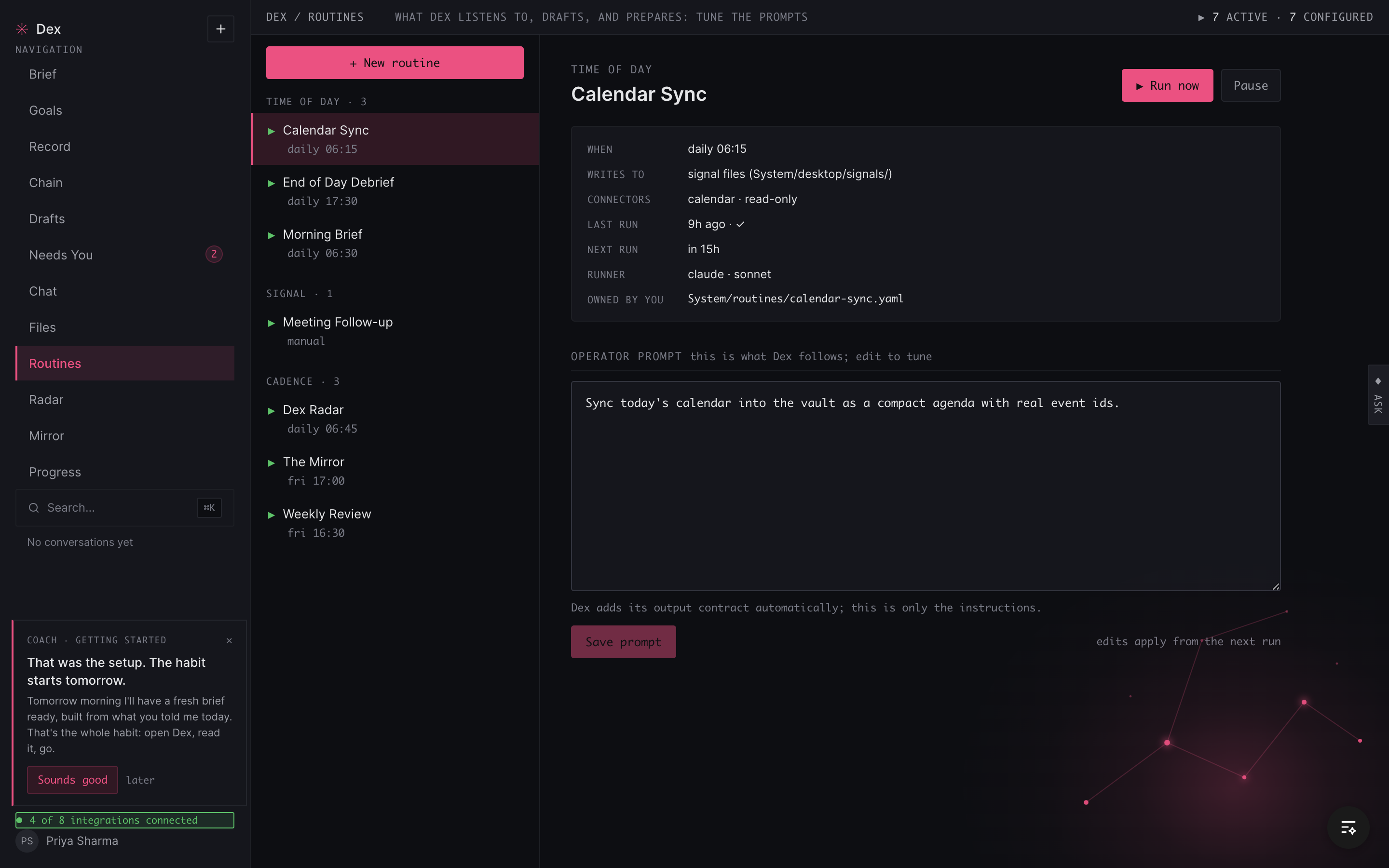Click the 'claude · sonnet' runner value

coord(729,274)
